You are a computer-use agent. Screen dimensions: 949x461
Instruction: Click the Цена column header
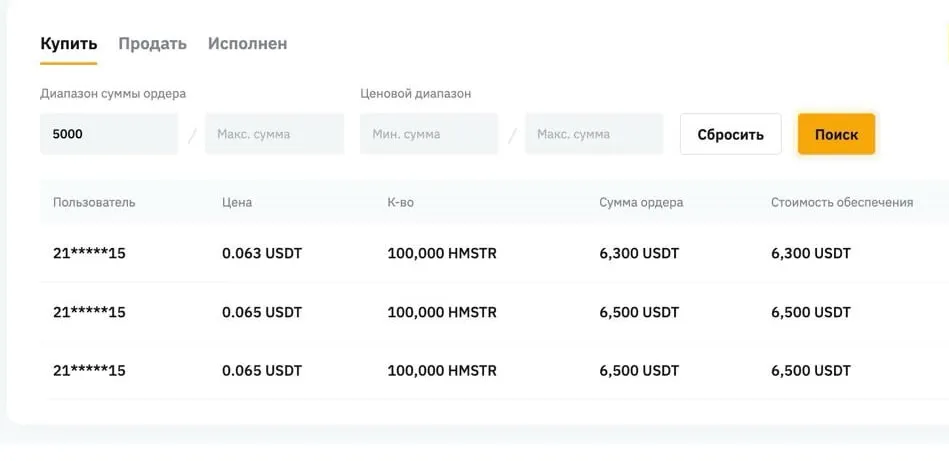coord(237,202)
